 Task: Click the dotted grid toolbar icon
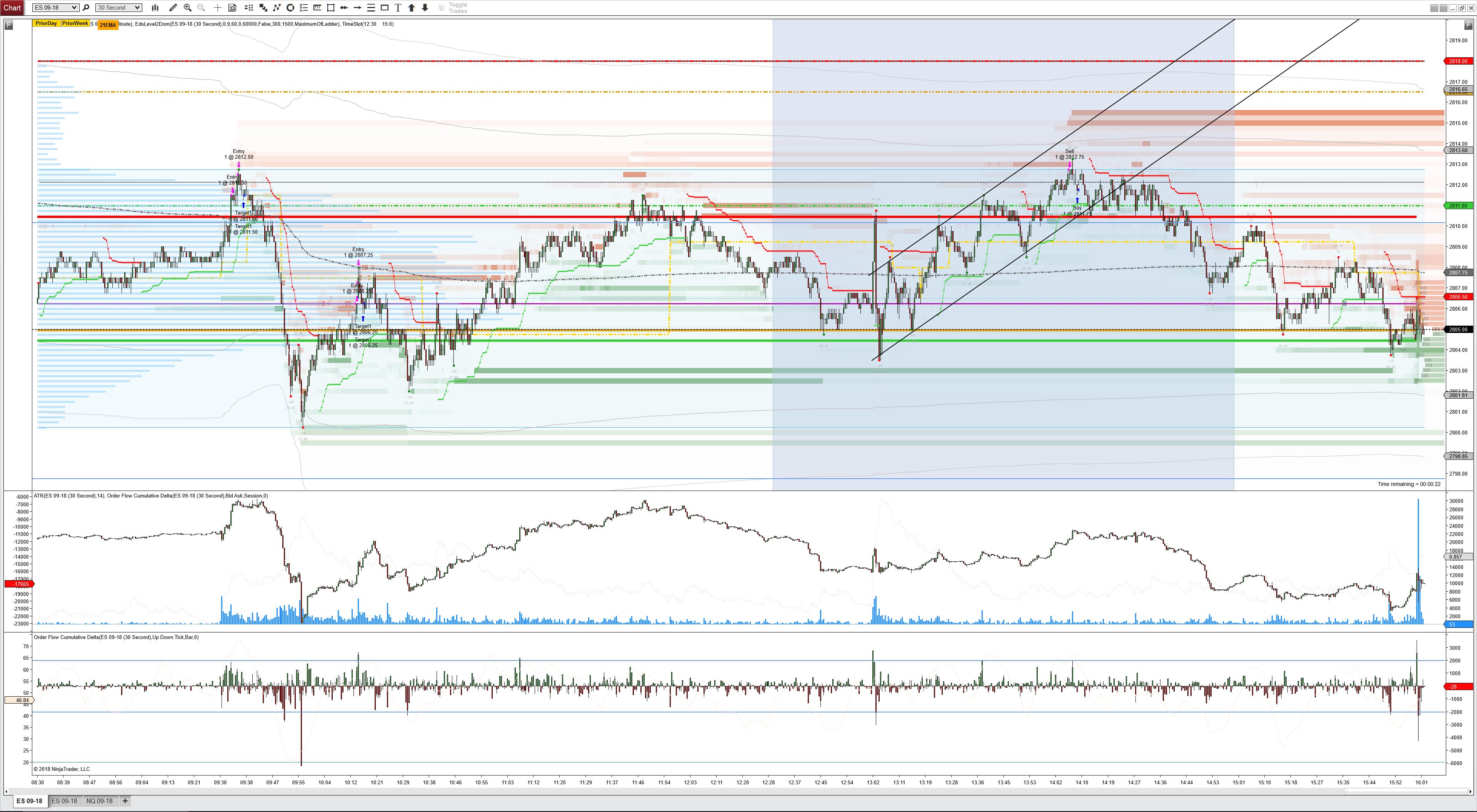[249, 7]
